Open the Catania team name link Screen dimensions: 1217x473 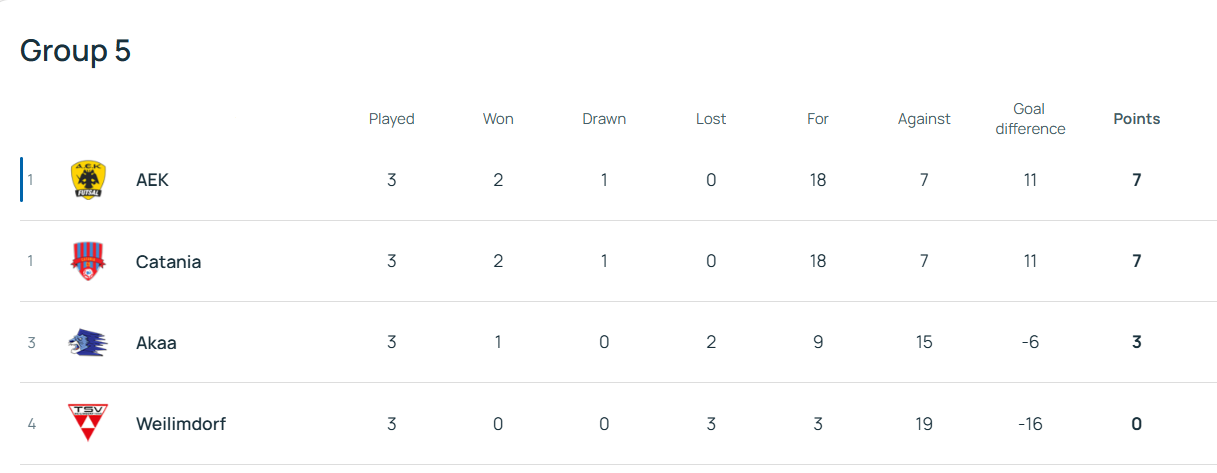point(168,262)
